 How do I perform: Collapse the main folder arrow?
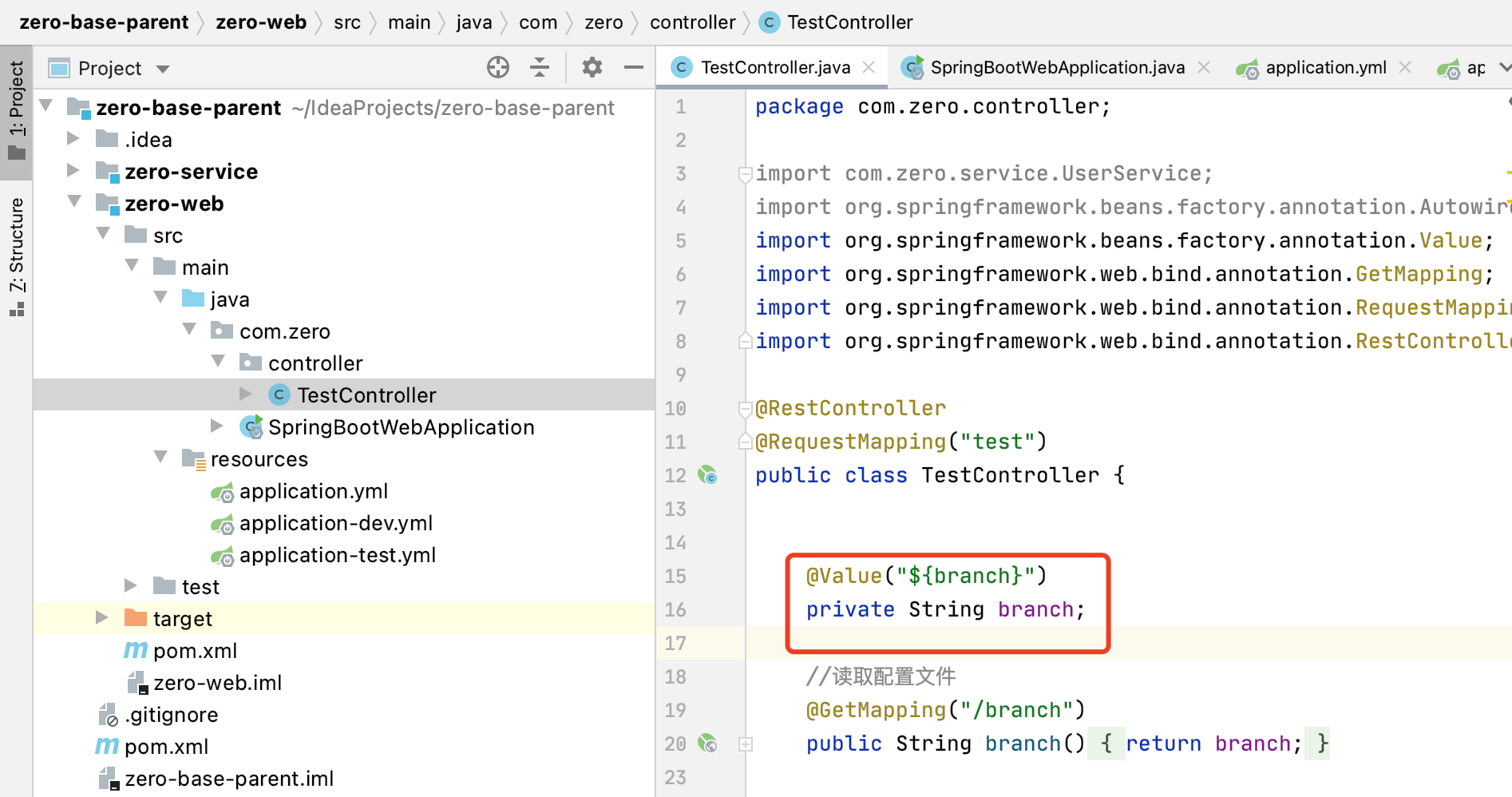click(132, 266)
